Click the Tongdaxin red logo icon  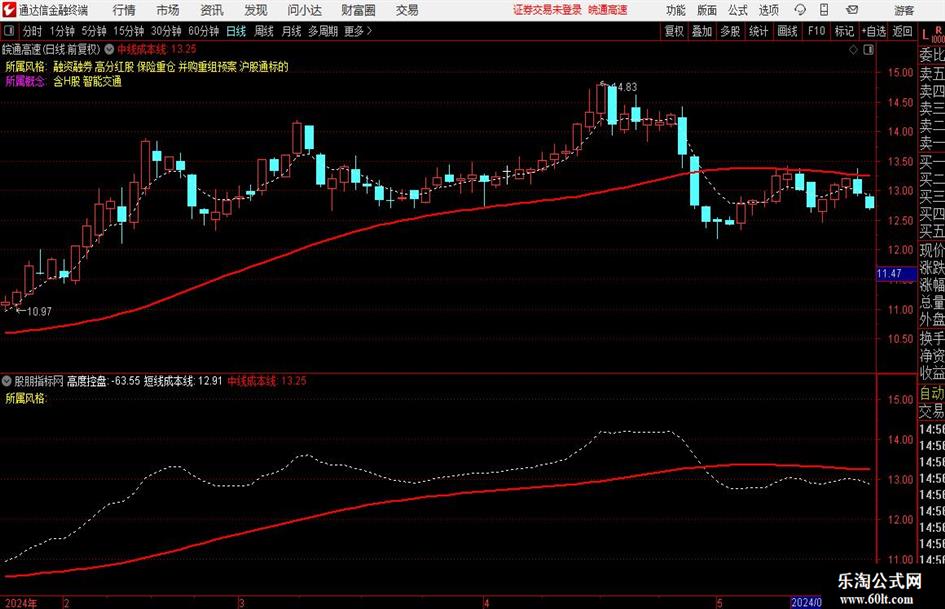pyautogui.click(x=9, y=10)
